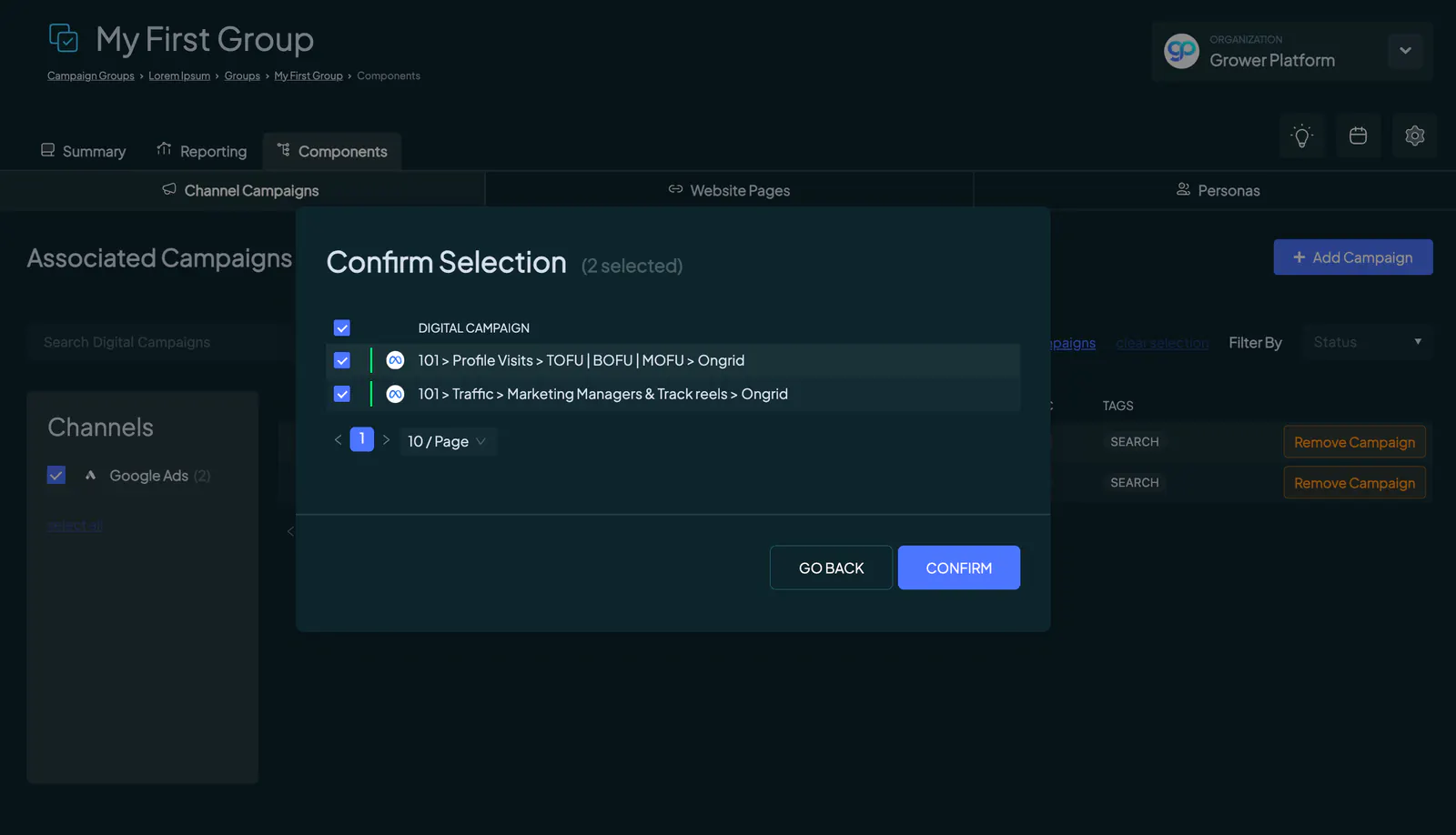The image size is (1456, 835).
Task: Select page 1 in modal pagination
Action: coord(362,439)
